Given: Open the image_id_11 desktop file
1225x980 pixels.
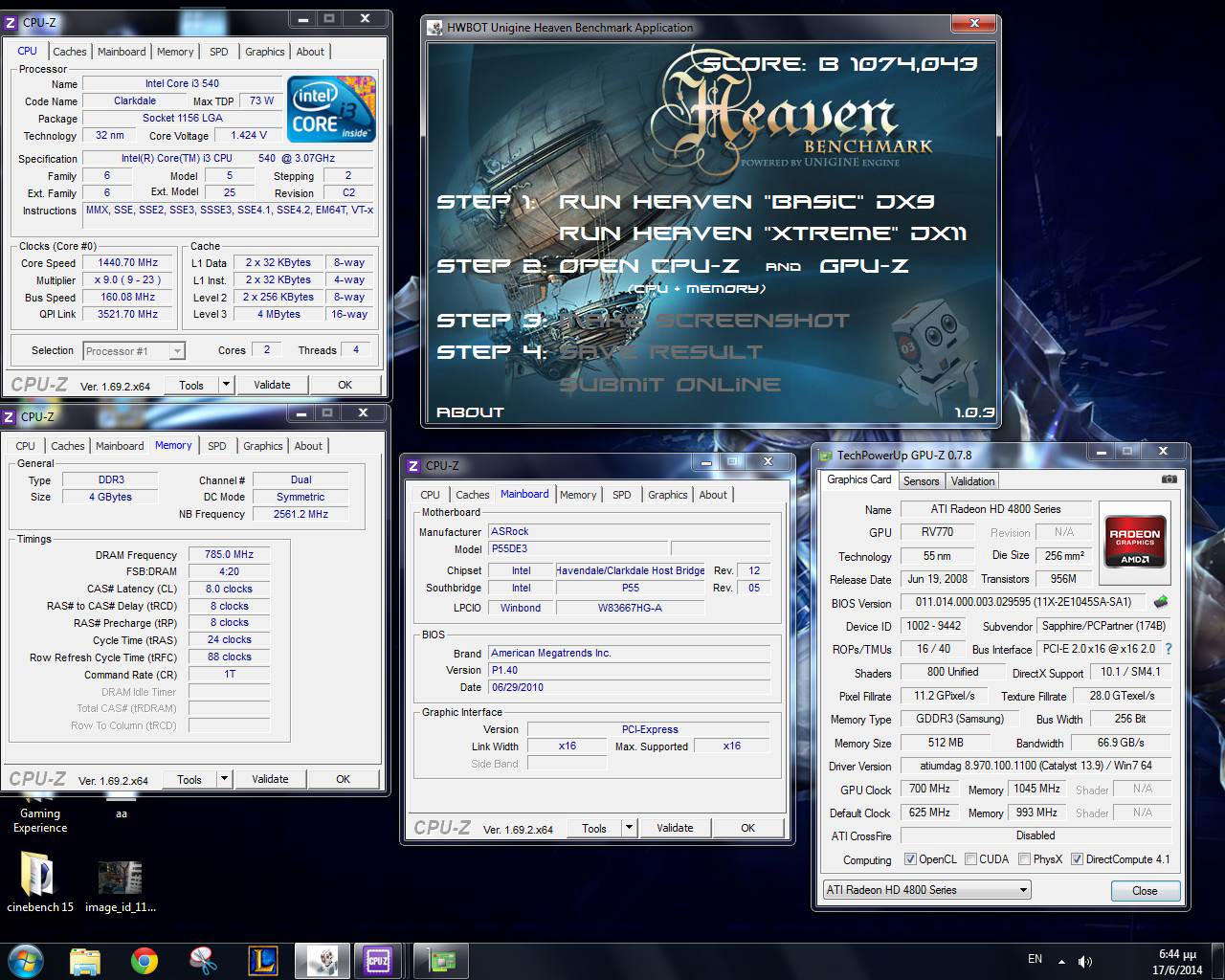Looking at the screenshot, I should coord(121,885).
